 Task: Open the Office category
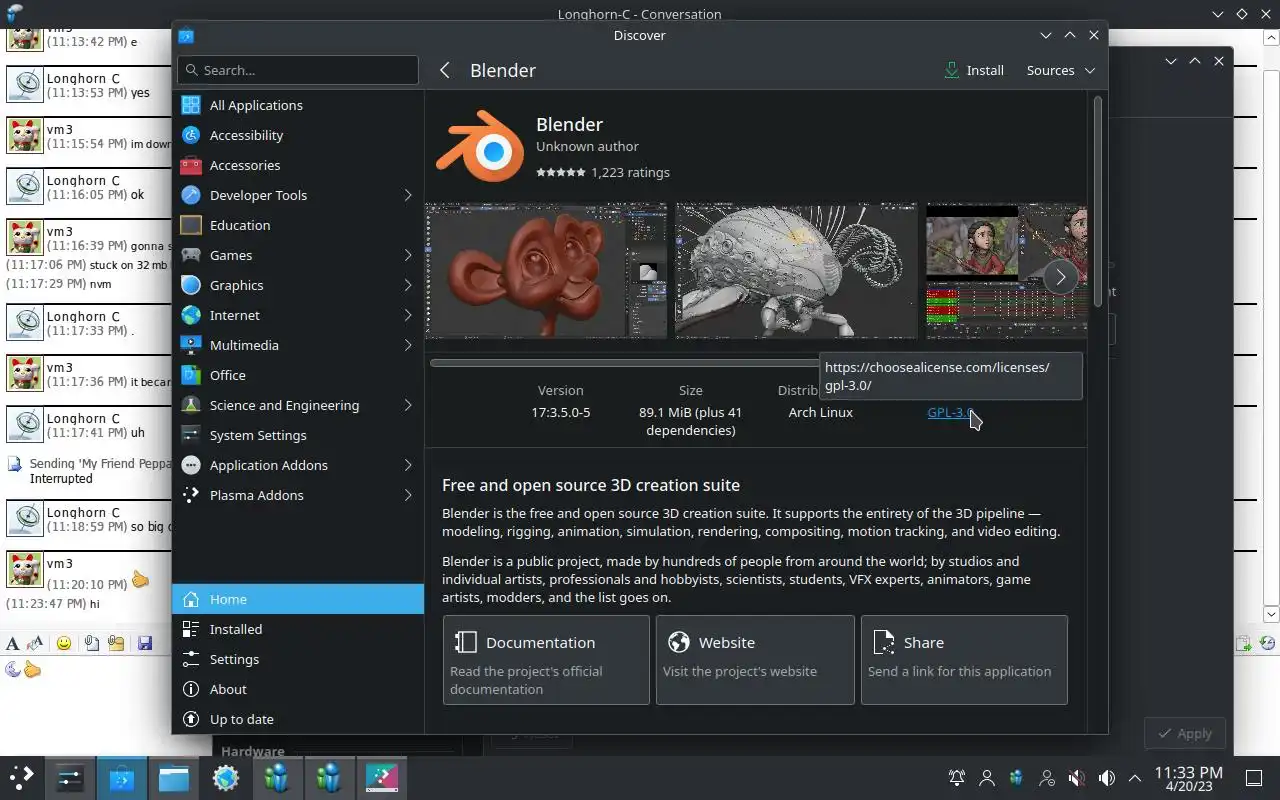[x=298, y=375]
